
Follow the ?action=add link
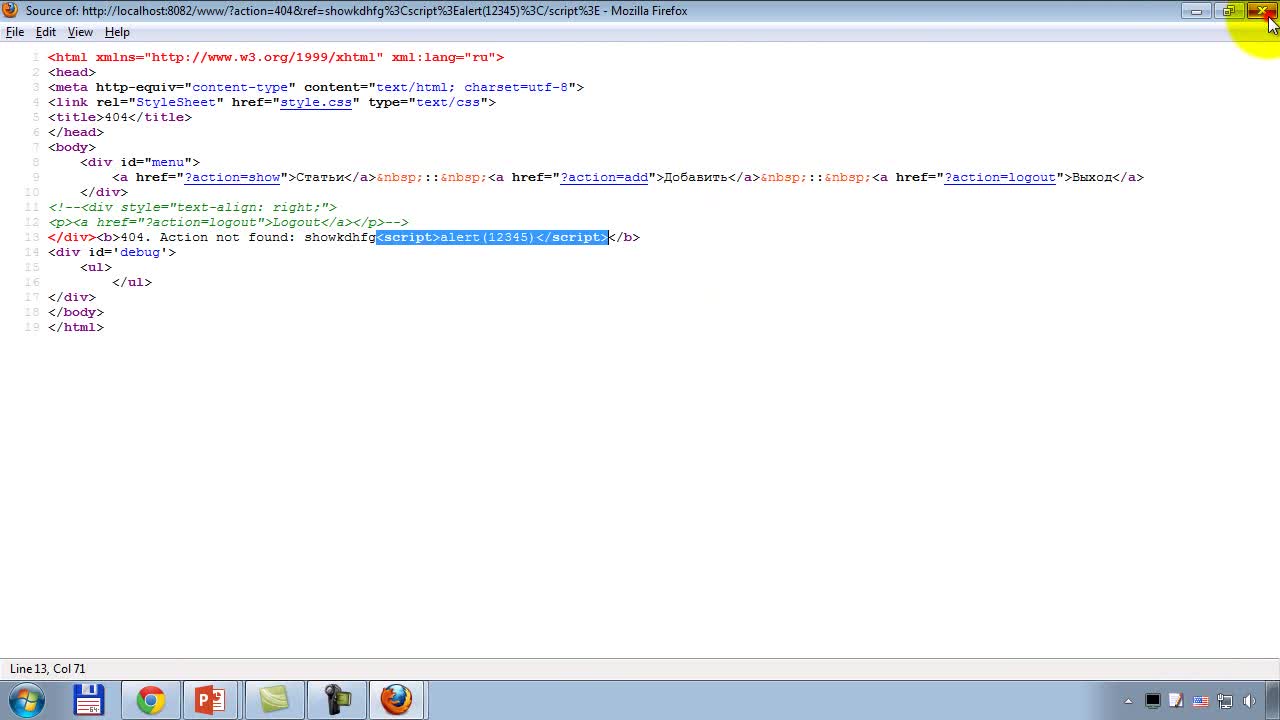pos(604,177)
